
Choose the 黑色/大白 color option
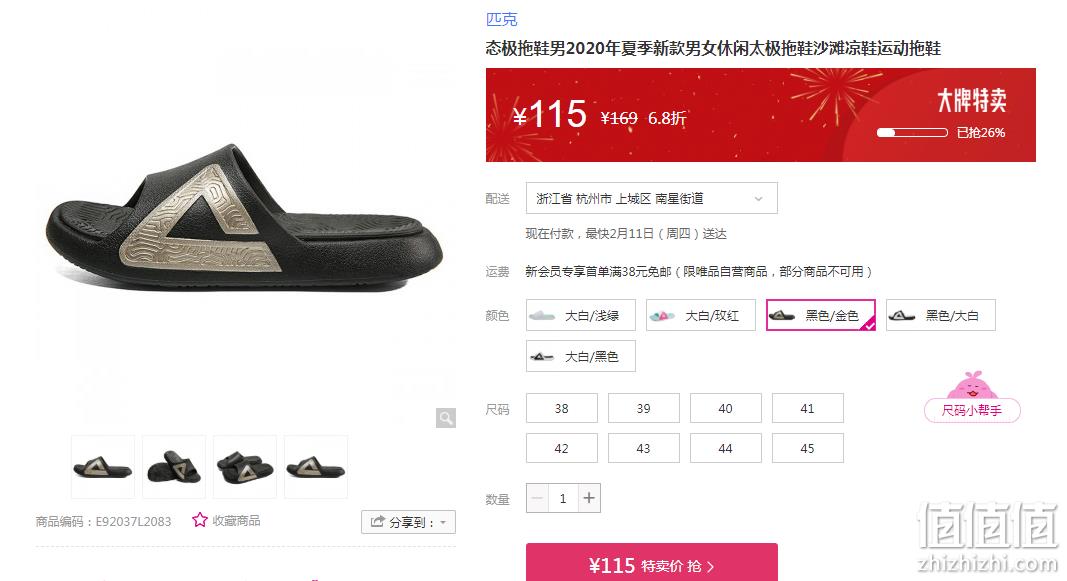pos(940,316)
